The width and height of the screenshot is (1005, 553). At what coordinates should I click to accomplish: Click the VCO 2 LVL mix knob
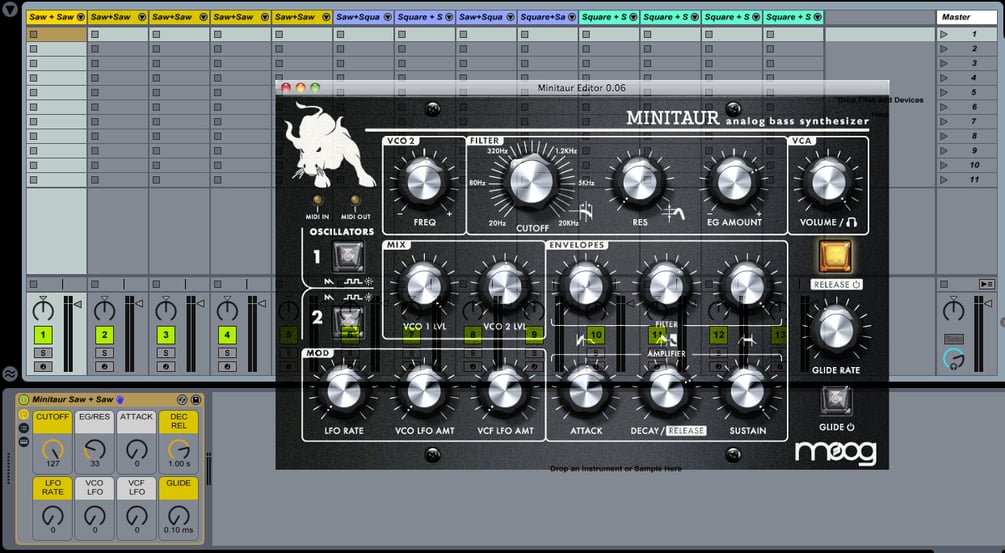pyautogui.click(x=504, y=286)
